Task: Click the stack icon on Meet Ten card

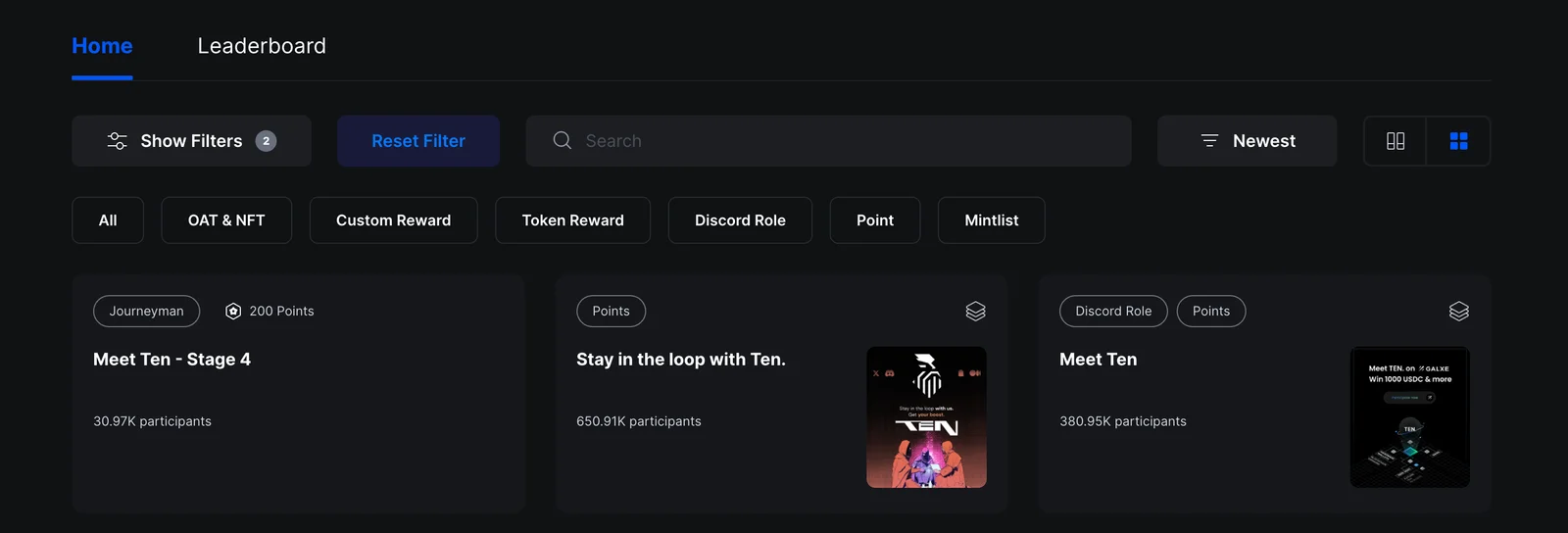Action: [x=1458, y=312]
